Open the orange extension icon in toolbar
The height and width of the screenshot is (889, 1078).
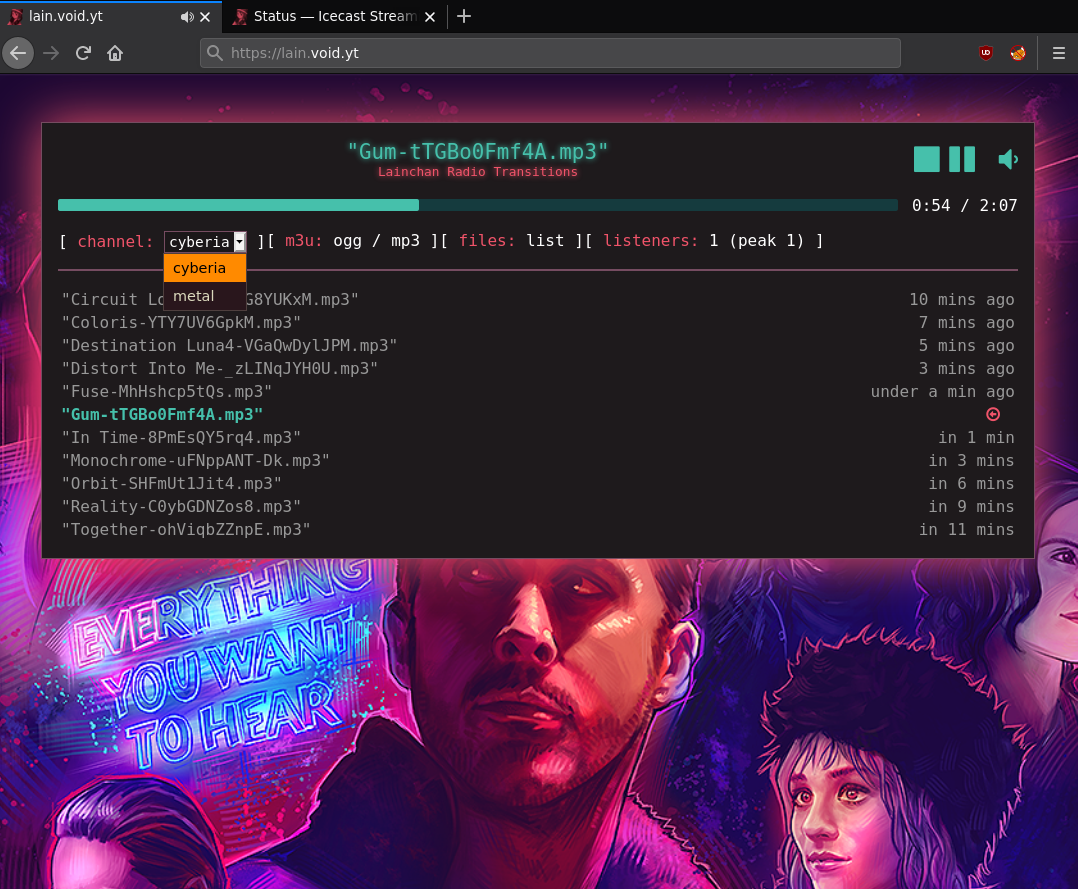point(1018,53)
